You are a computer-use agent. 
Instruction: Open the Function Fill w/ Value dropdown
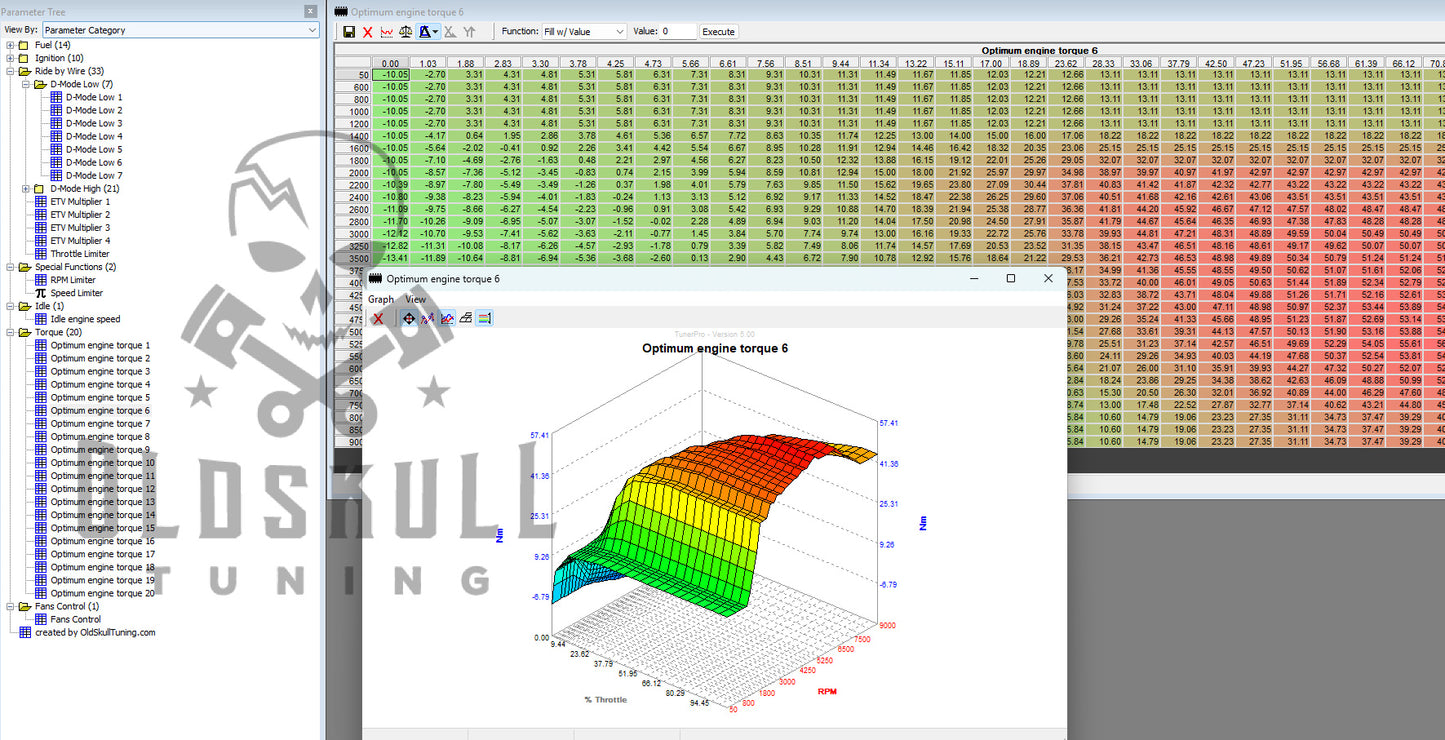click(584, 32)
